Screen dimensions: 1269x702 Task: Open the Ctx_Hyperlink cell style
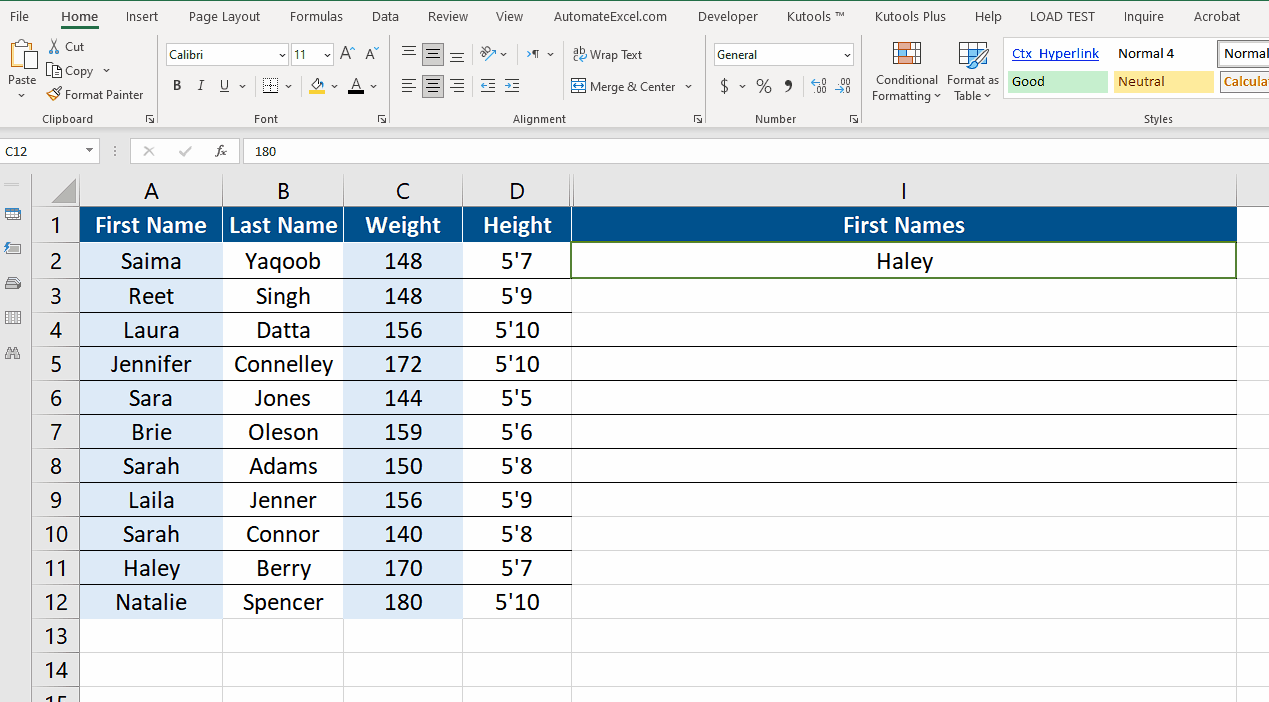[x=1055, y=53]
